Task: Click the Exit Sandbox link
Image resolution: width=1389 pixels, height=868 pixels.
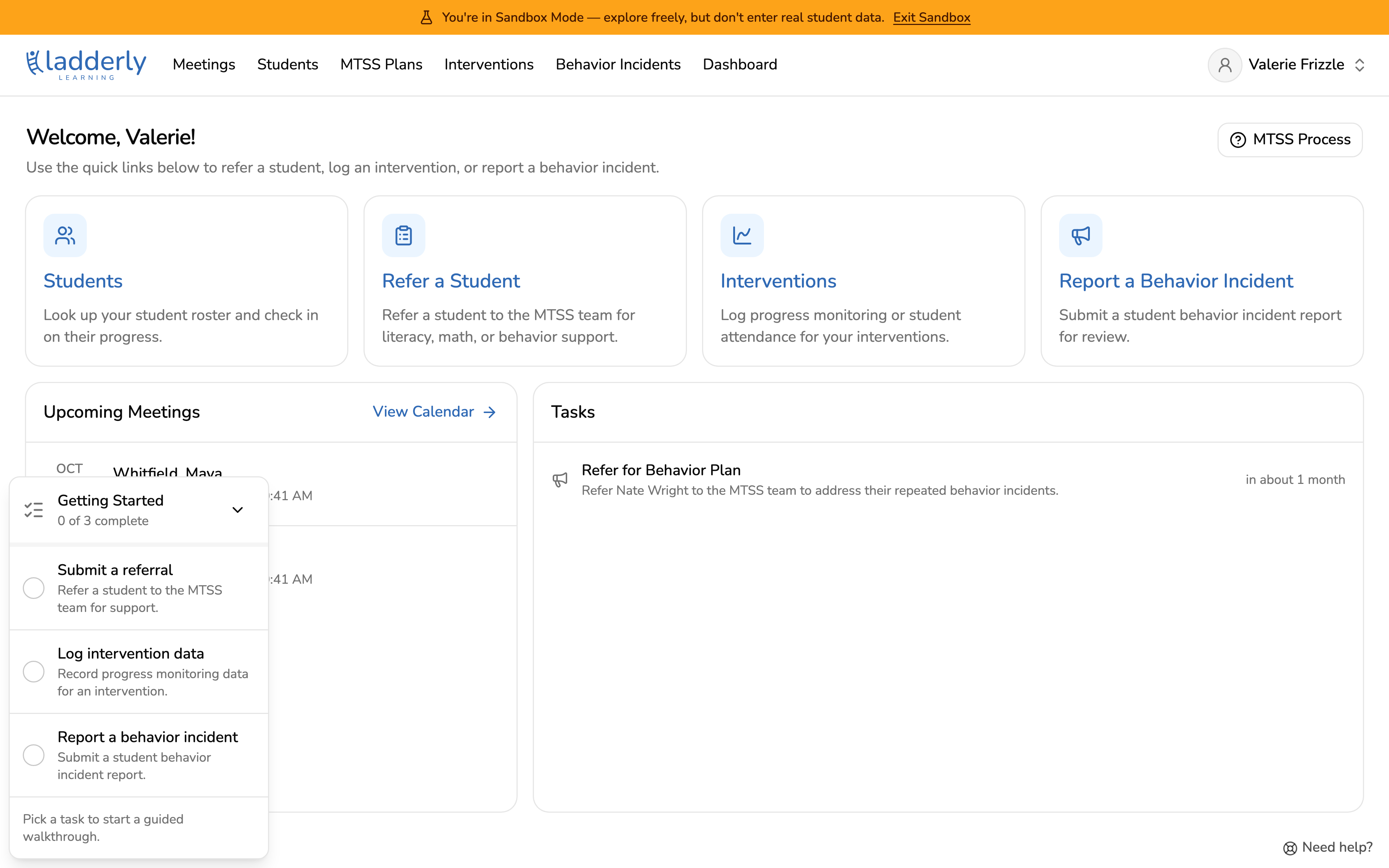Action: 931,17
